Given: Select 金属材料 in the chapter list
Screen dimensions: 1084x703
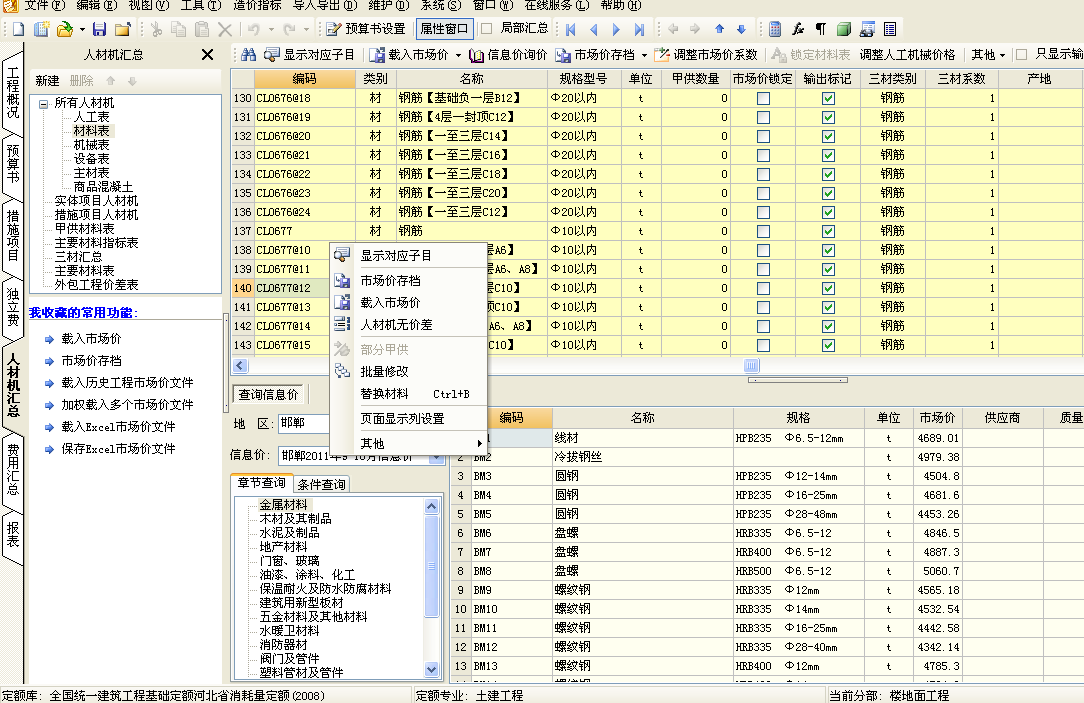Looking at the screenshot, I should click(x=283, y=505).
